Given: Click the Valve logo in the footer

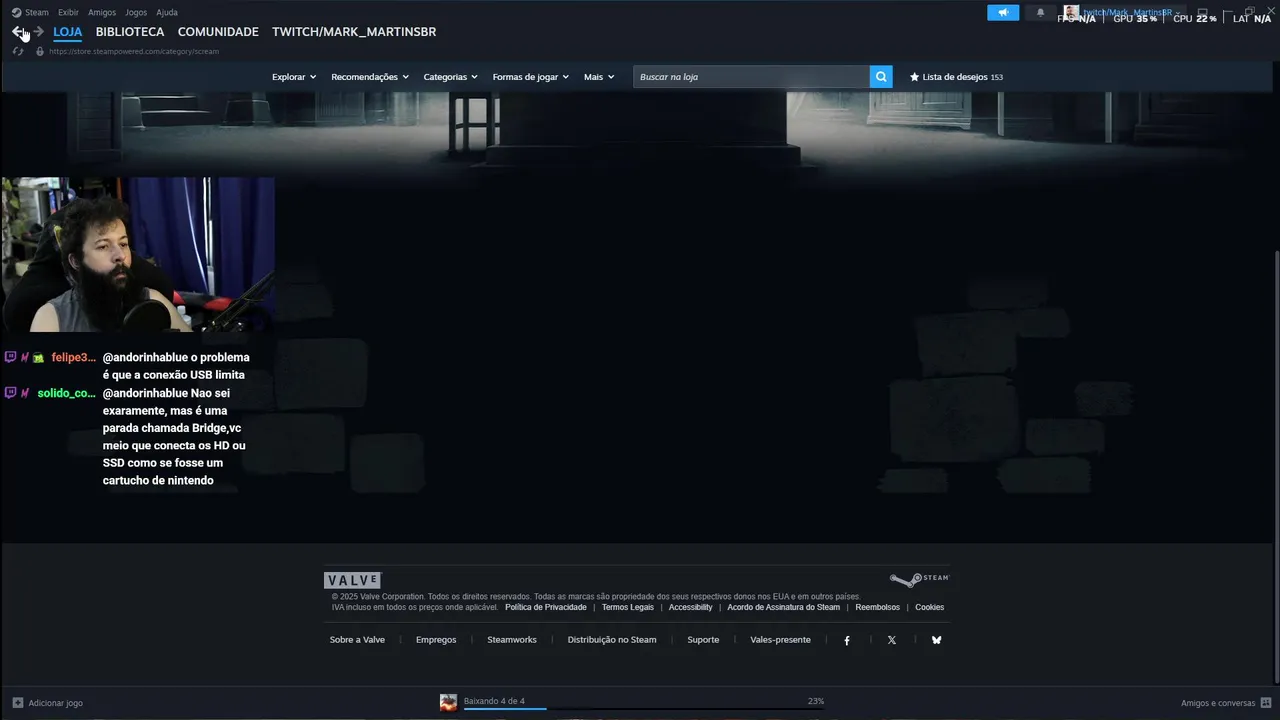Looking at the screenshot, I should 352,580.
